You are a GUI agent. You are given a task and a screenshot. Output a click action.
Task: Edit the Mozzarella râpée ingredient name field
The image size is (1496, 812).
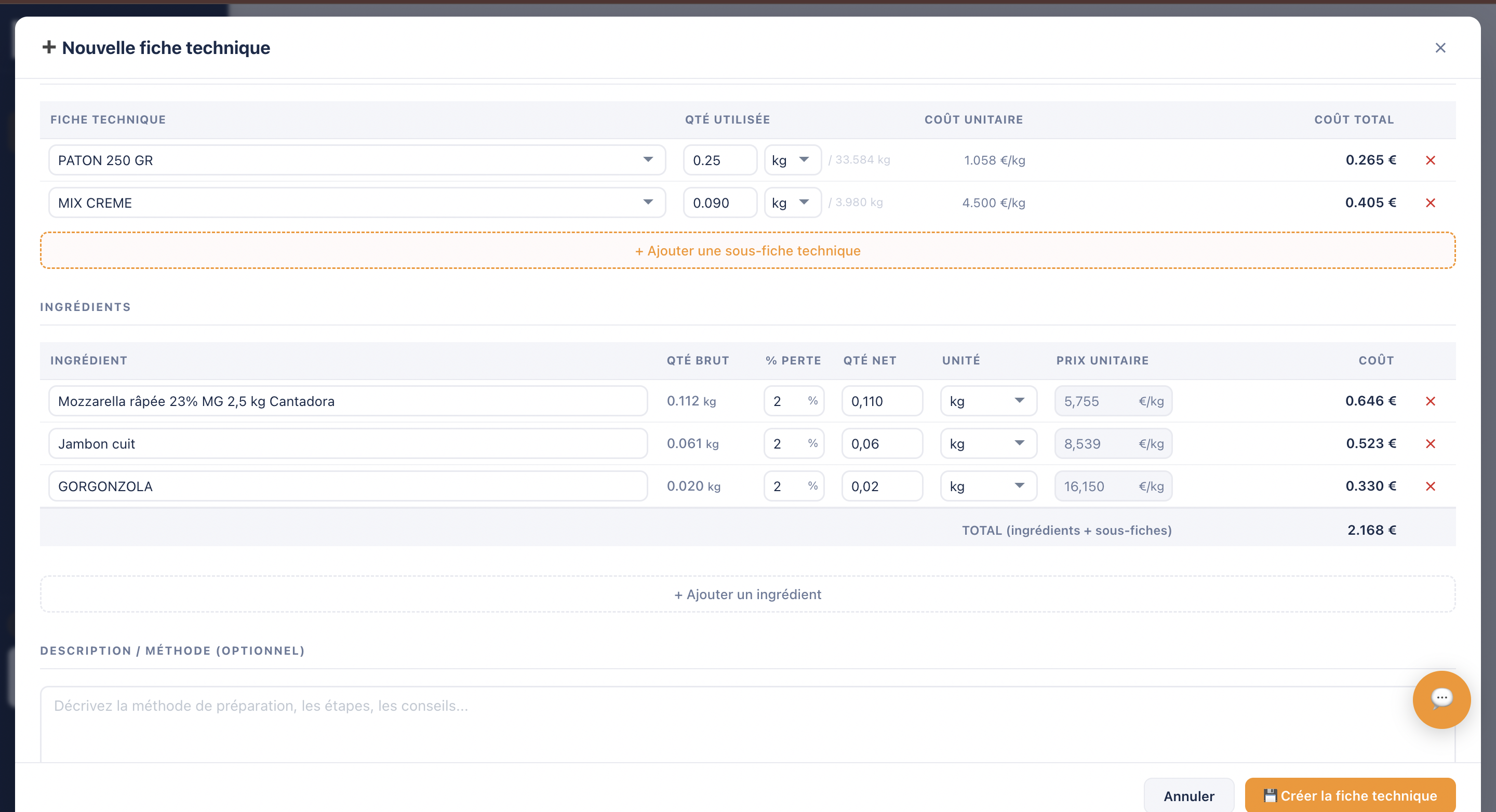click(x=348, y=401)
